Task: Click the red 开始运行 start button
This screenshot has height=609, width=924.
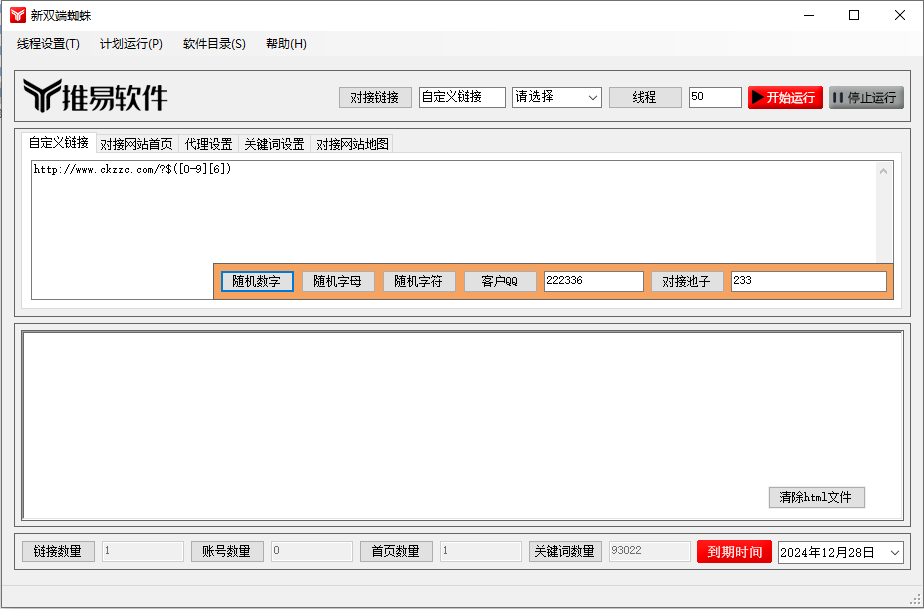Action: point(785,97)
